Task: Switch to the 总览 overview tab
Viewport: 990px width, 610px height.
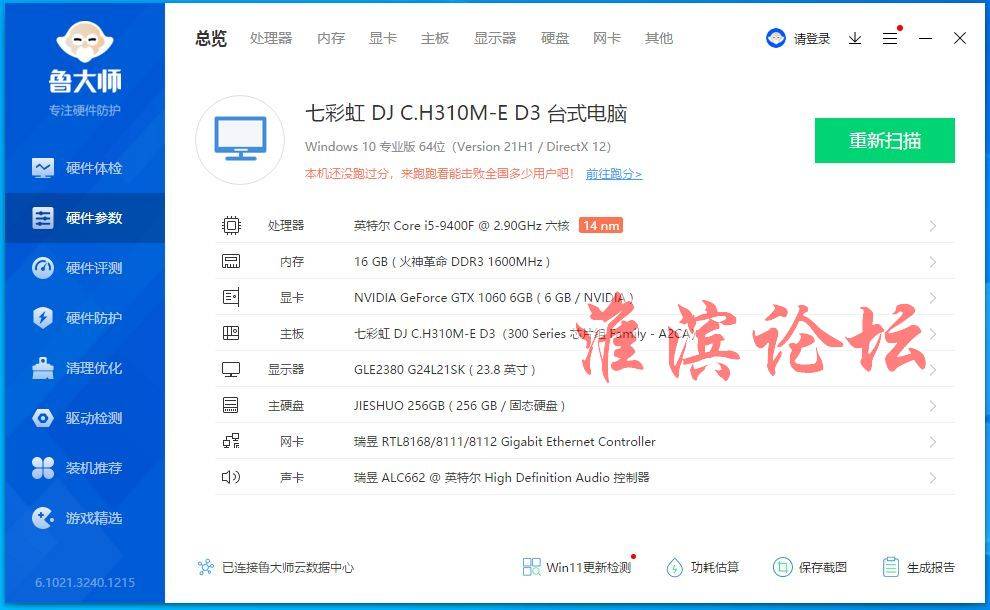Action: 211,39
